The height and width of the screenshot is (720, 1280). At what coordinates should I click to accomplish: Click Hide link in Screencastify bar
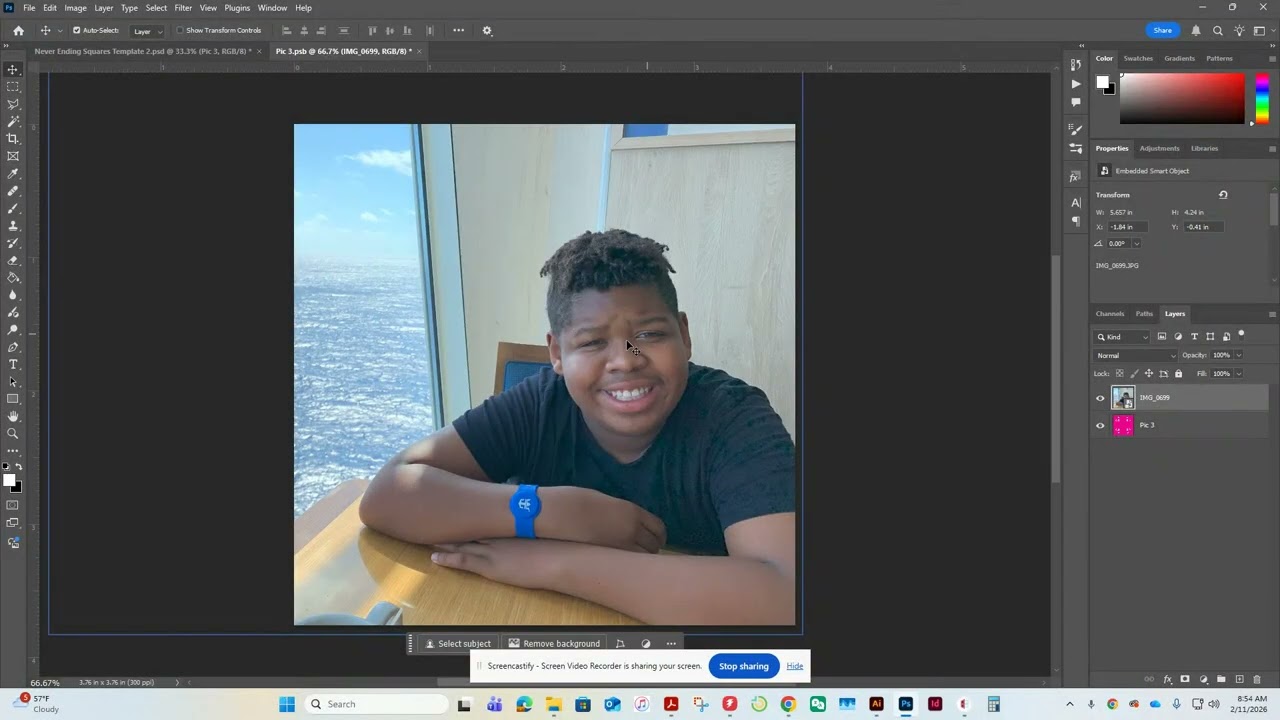[x=795, y=666]
